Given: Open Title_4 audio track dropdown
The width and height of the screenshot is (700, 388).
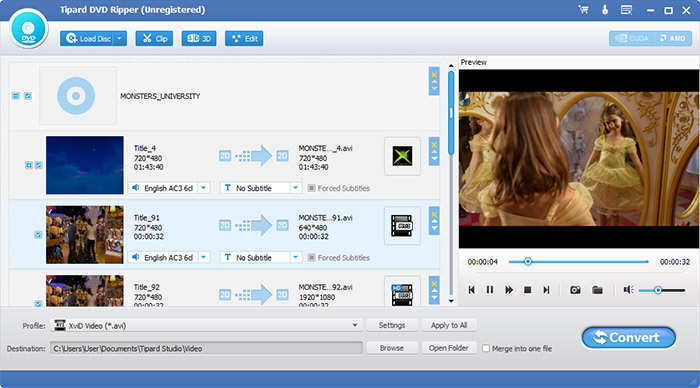Looking at the screenshot, I should (x=204, y=188).
